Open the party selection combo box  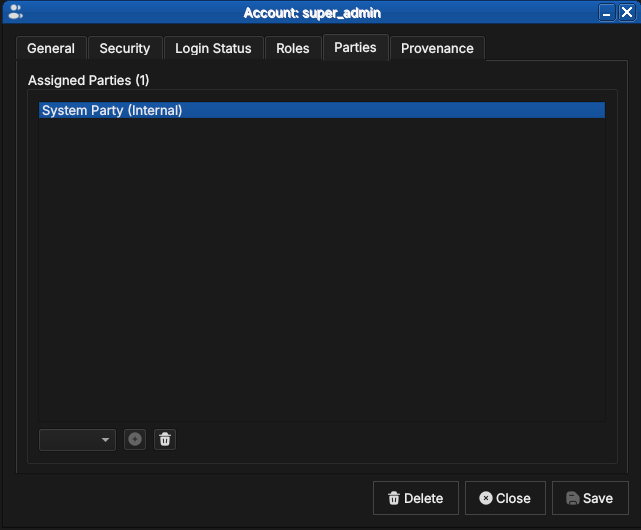click(77, 440)
